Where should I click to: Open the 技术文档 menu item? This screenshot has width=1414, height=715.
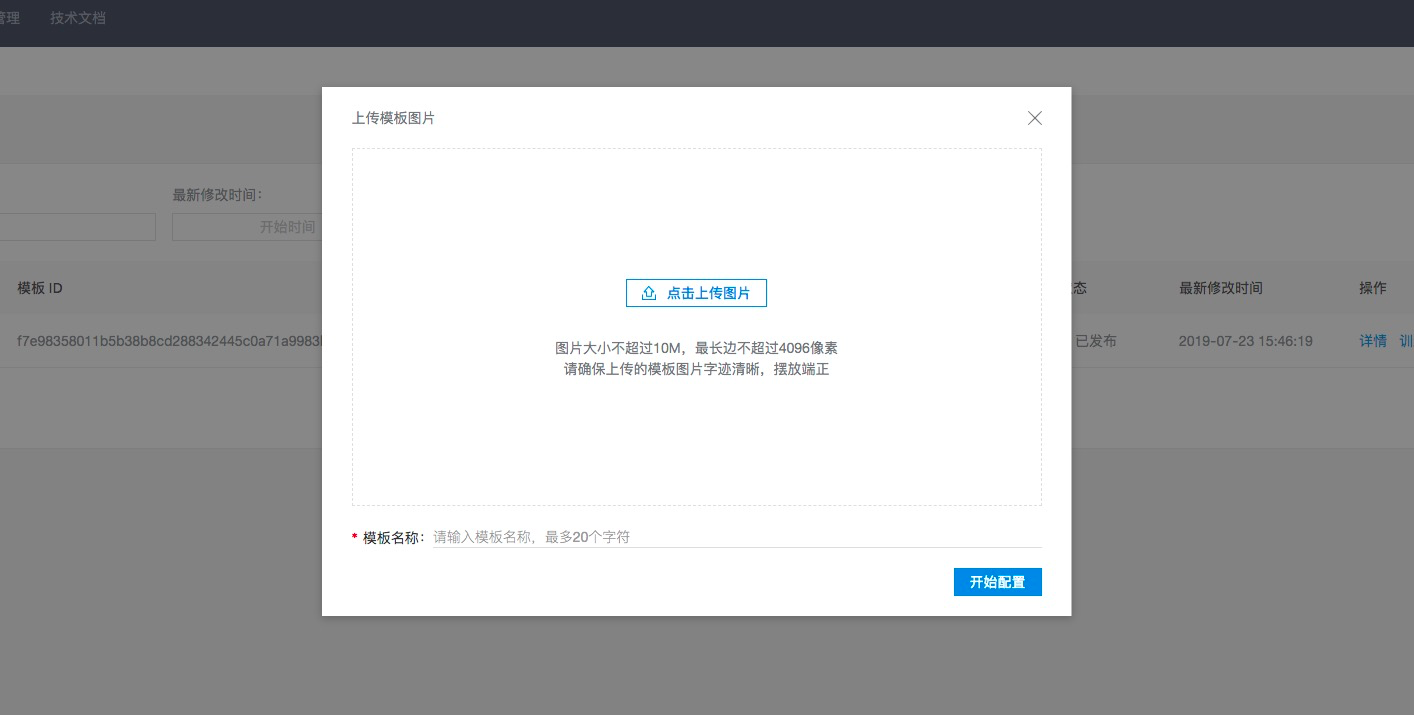point(78,18)
